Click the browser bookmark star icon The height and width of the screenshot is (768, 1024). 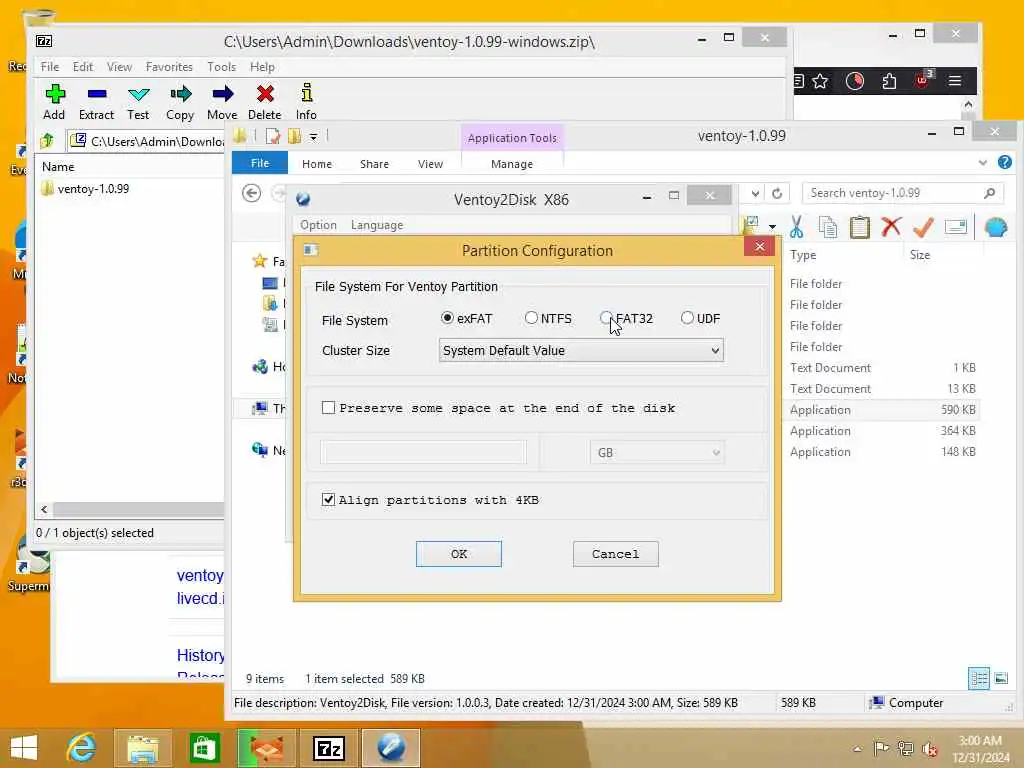[x=820, y=81]
